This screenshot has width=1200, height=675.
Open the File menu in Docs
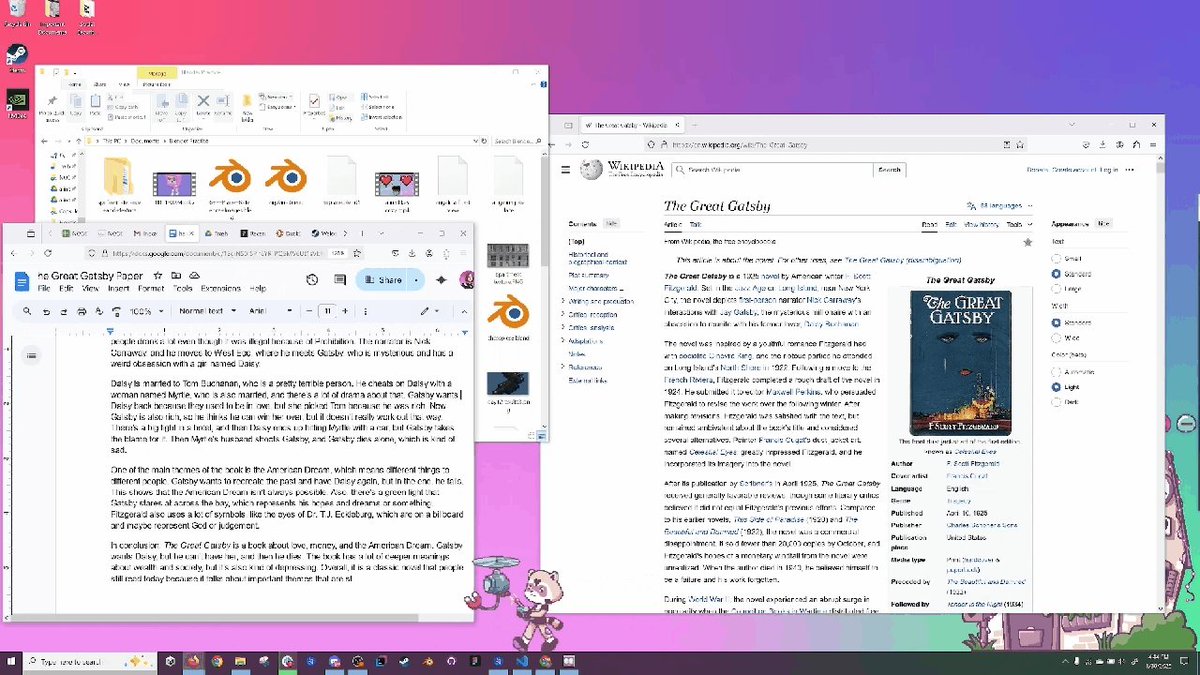tap(44, 288)
